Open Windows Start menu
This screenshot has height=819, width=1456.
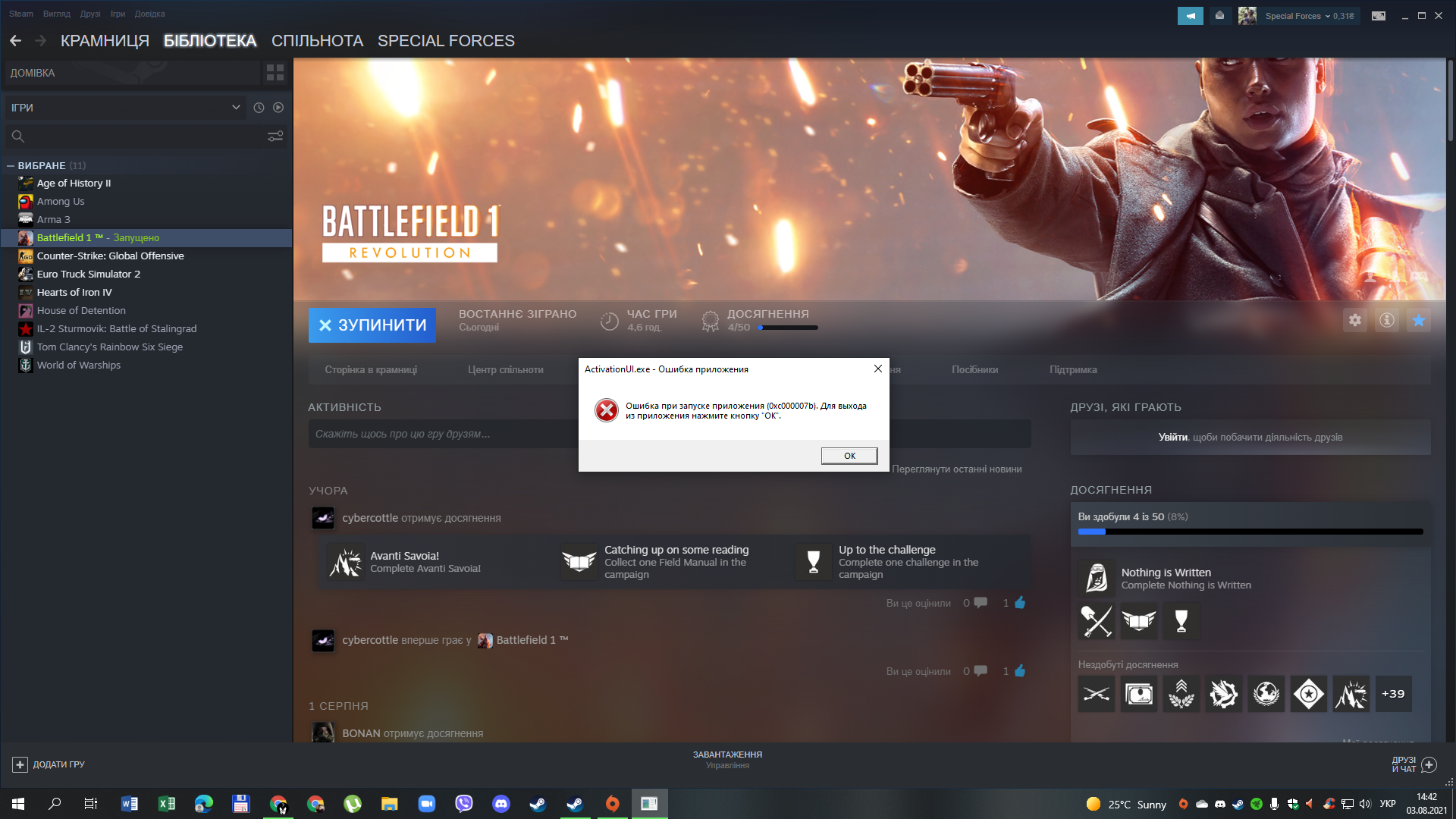pyautogui.click(x=18, y=804)
